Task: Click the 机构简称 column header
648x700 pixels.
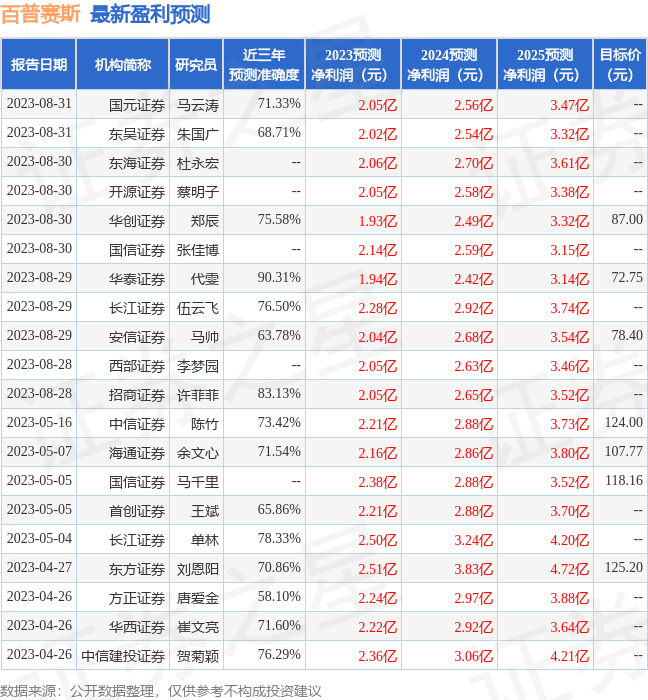Action: (x=123, y=65)
